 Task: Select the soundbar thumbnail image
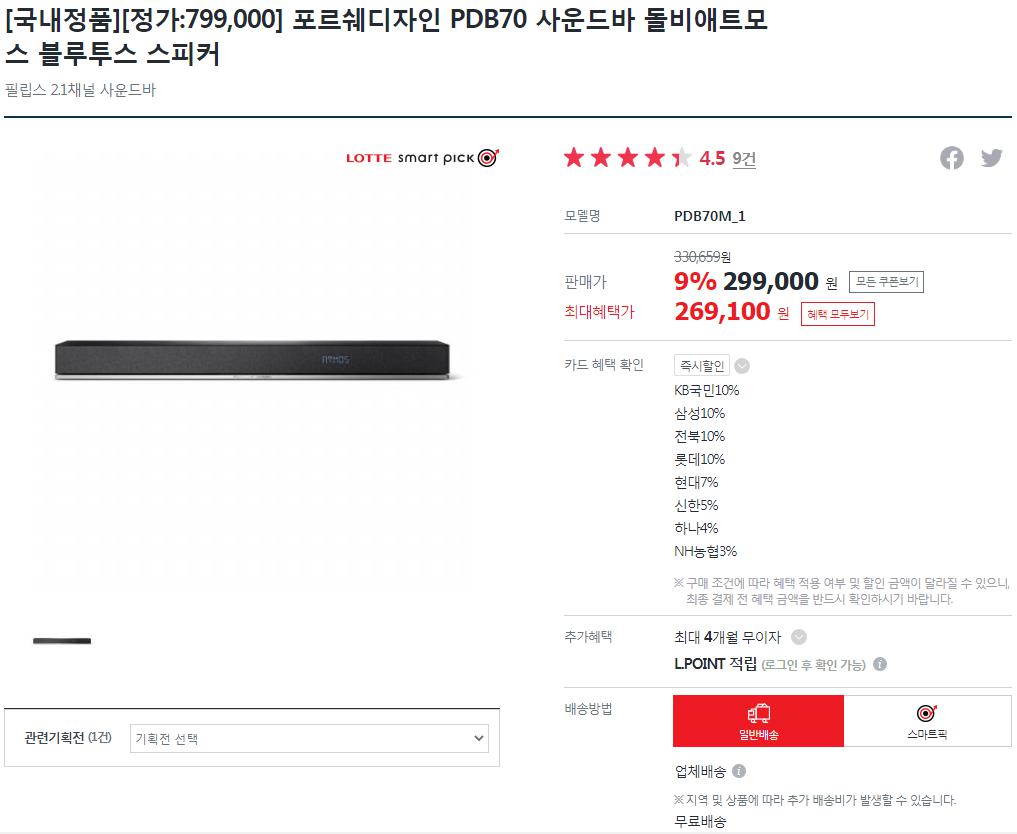(x=62, y=641)
